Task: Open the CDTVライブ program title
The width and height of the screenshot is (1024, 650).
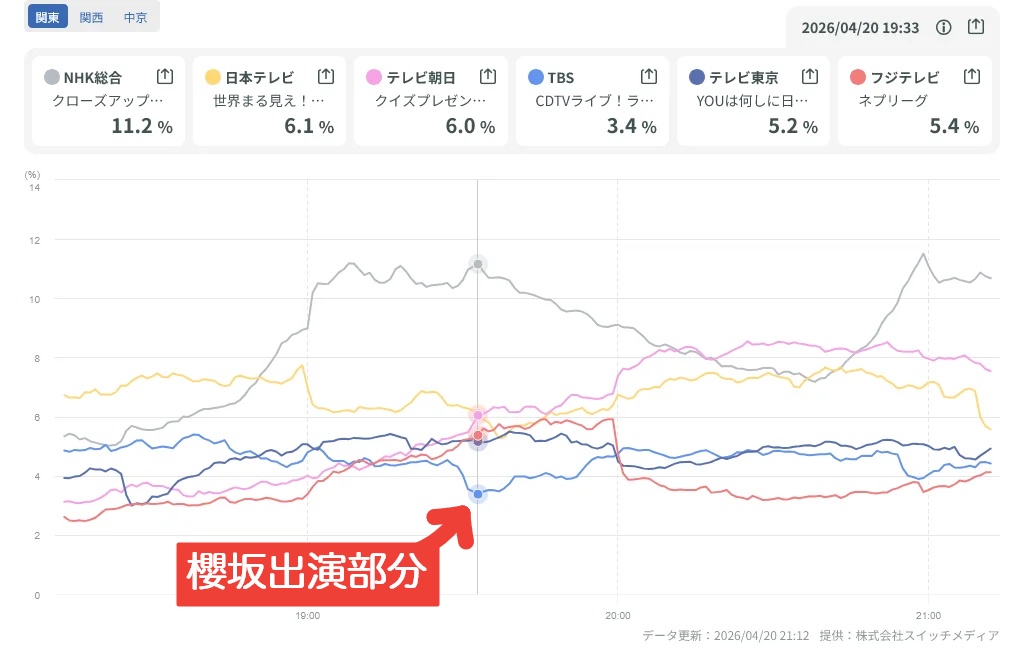Action: (x=594, y=101)
